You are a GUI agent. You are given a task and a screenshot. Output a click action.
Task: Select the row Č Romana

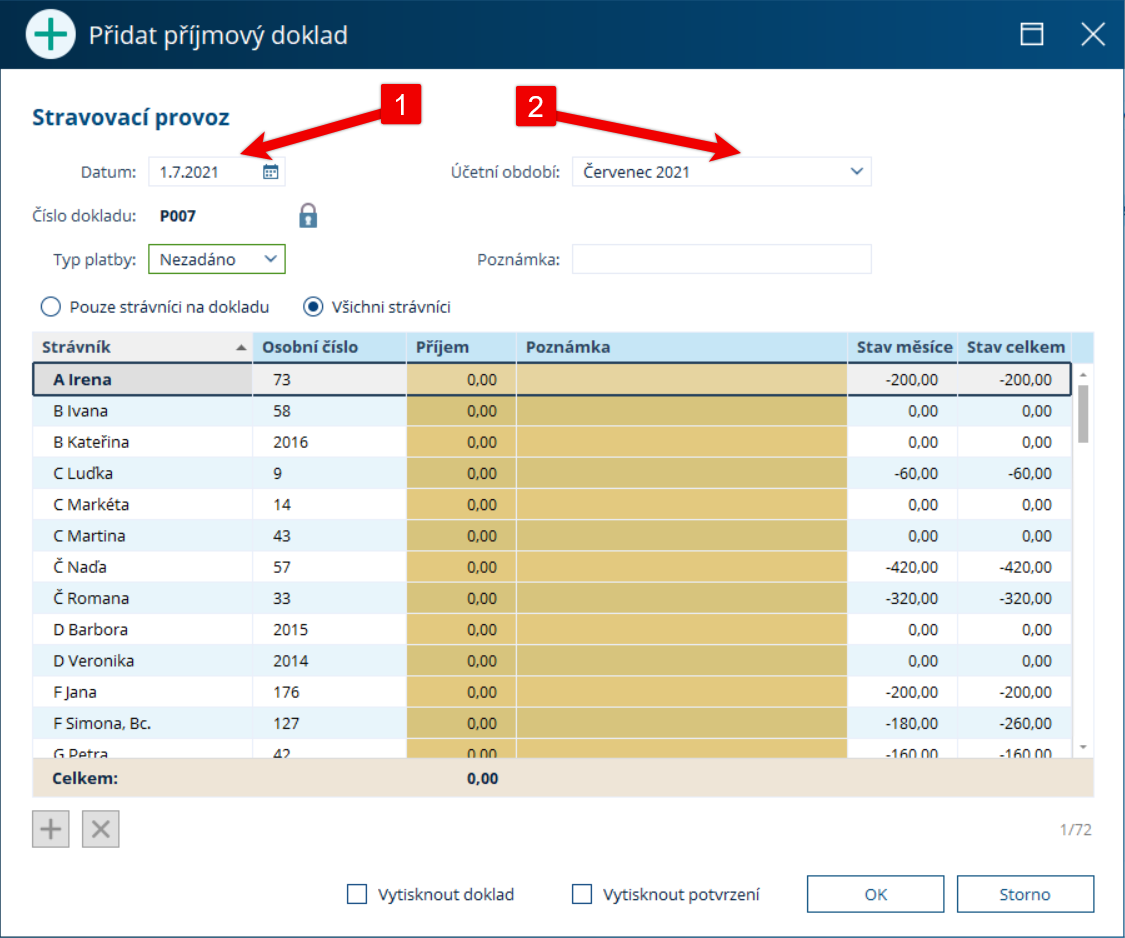[552, 599]
